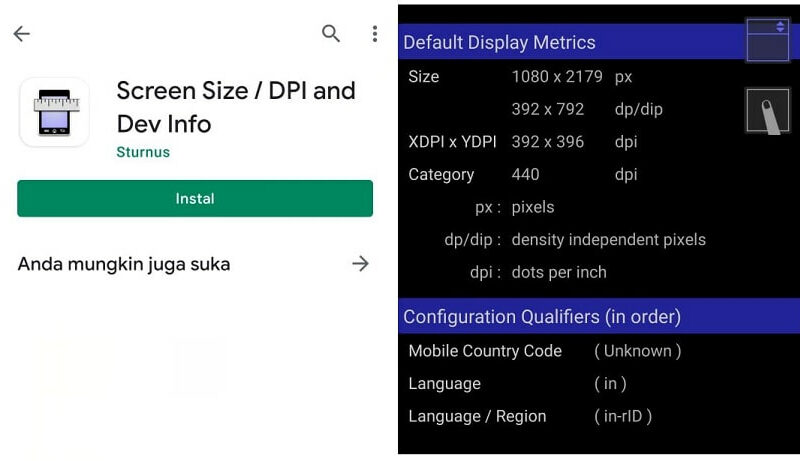Select the Language (in) entry
This screenshot has height=461, width=800.
517,383
